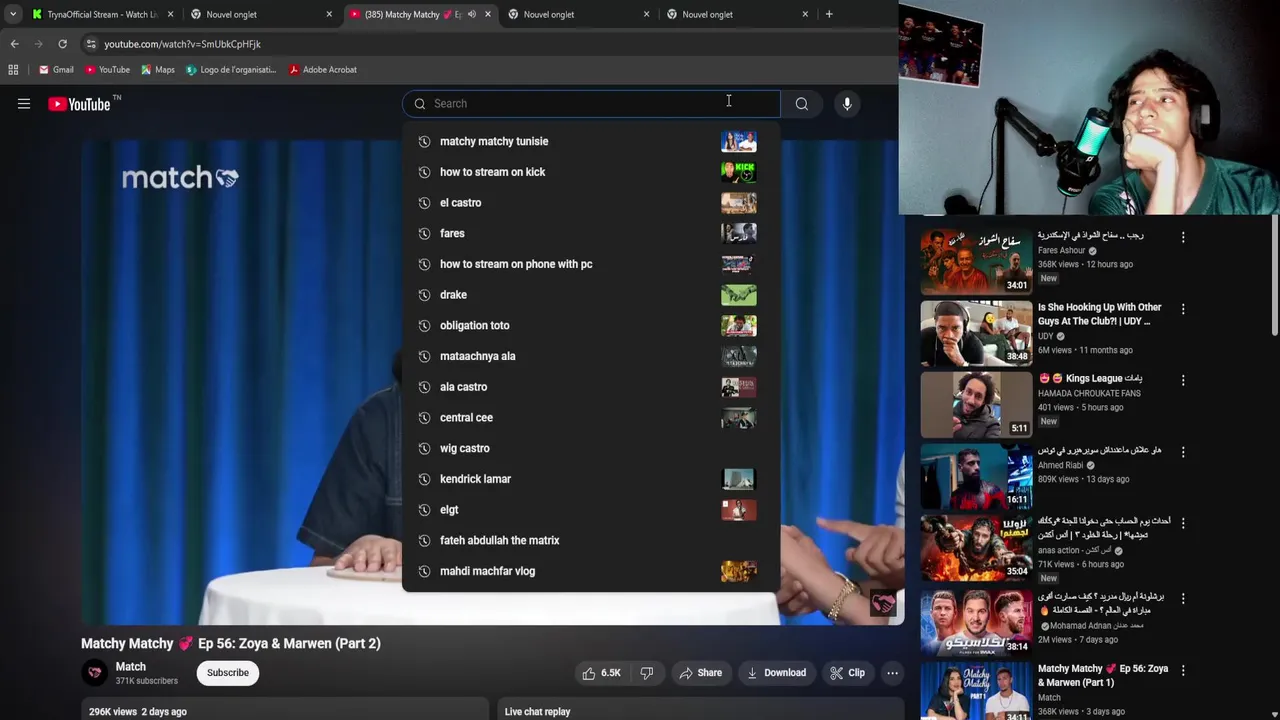Screen dimensions: 1280x720
Task: Select suggestion kendrick lamar
Action: [x=591, y=479]
